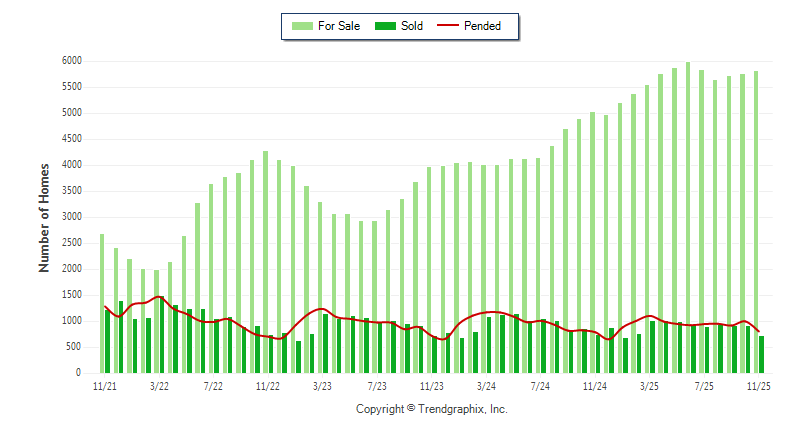Toggle the Sold series legend label
The image size is (800, 434).
pos(412,26)
